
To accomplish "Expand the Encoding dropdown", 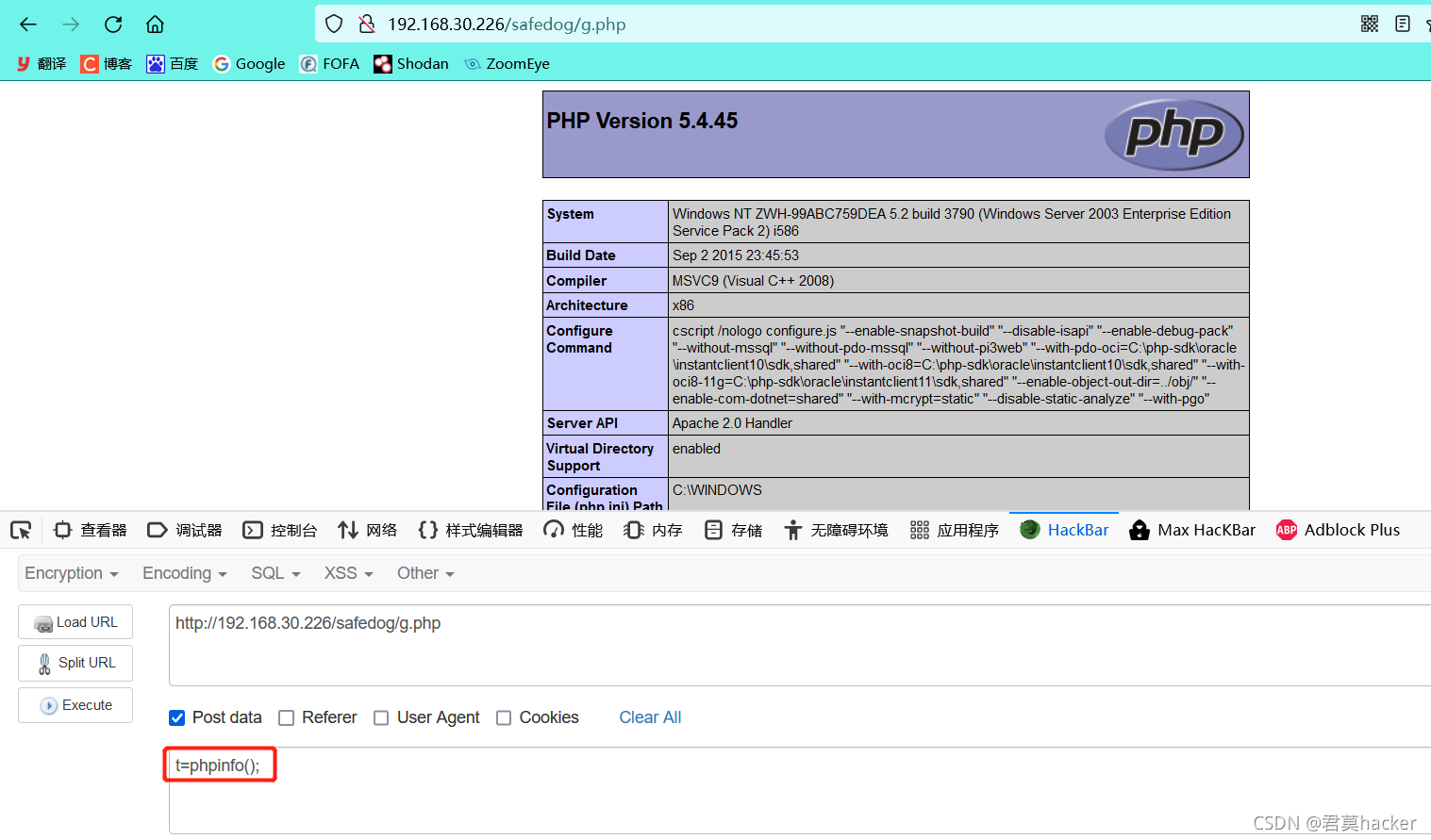I will [x=185, y=573].
